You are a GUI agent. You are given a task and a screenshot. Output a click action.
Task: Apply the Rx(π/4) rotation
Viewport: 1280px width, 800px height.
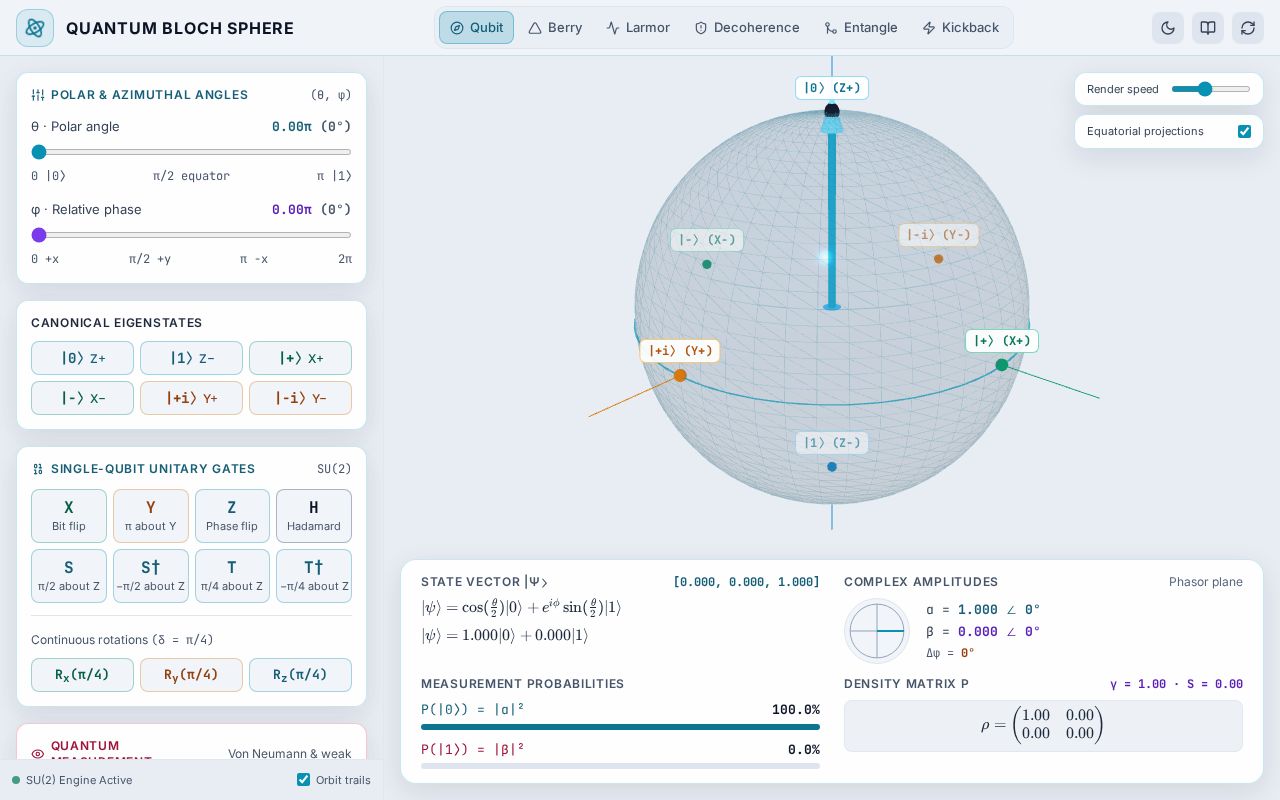(82, 675)
